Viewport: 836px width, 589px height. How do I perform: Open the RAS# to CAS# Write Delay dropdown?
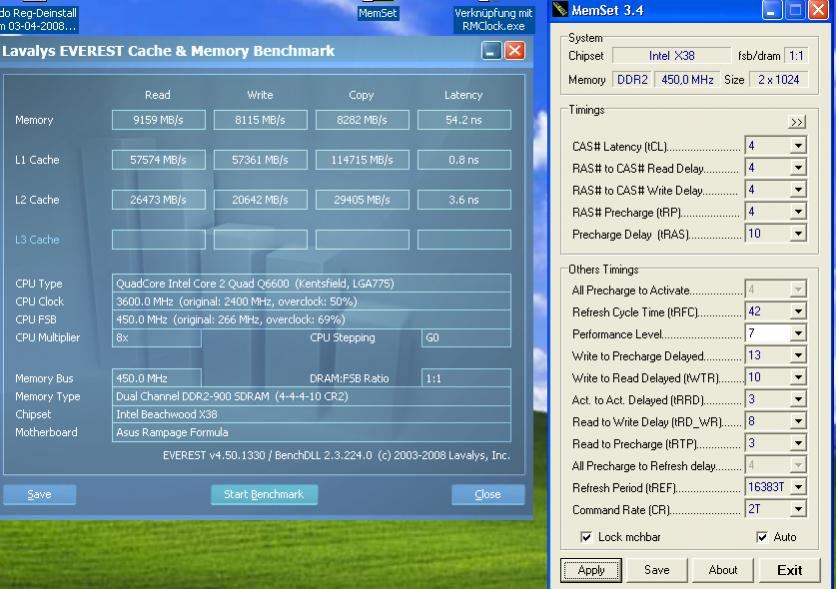coord(798,190)
